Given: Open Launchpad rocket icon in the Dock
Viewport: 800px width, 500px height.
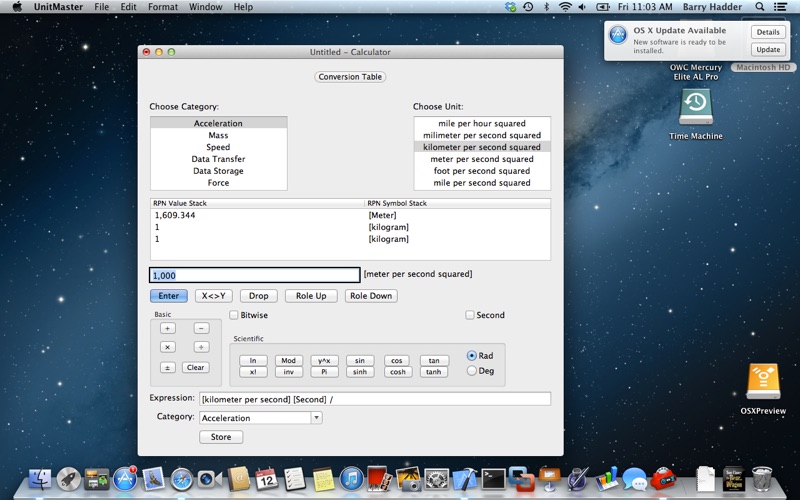Looking at the screenshot, I should [x=68, y=479].
